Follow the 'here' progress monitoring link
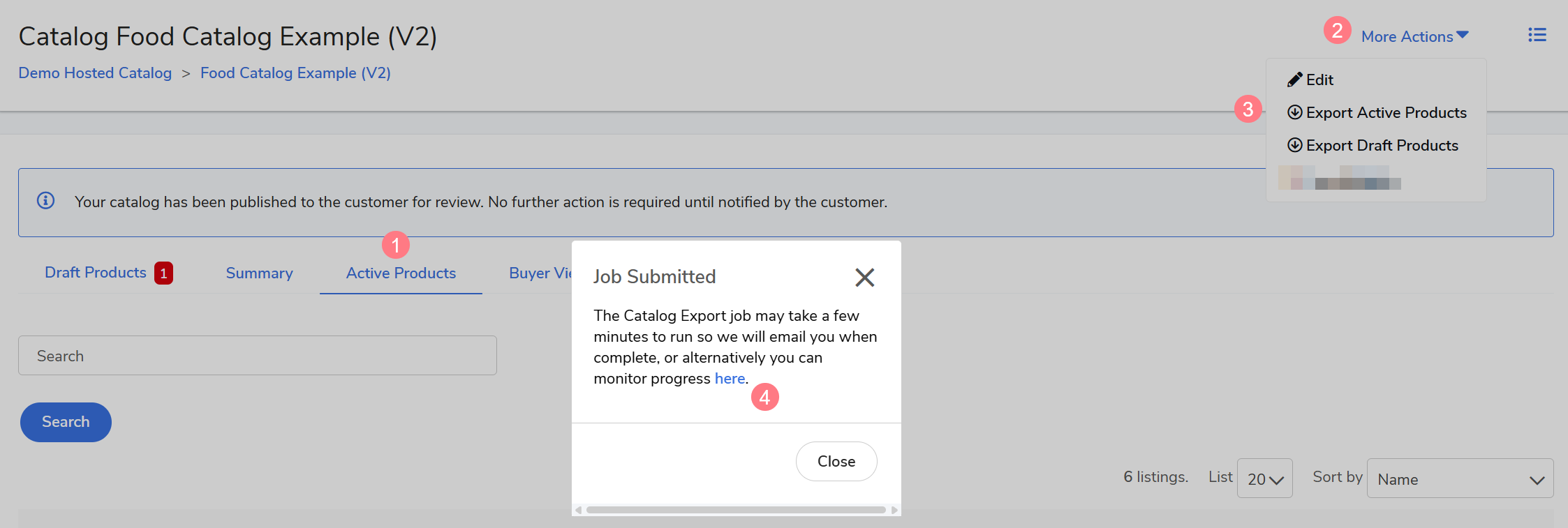 (x=730, y=379)
